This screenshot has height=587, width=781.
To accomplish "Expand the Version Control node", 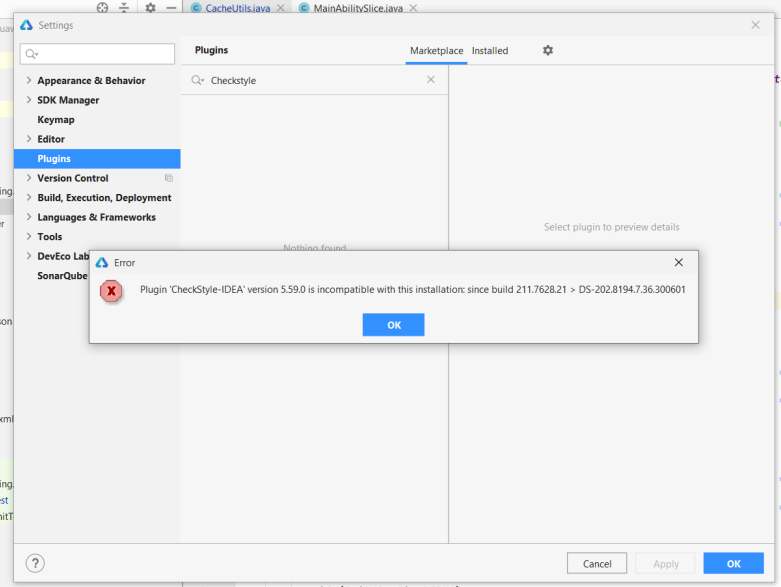I will 29,178.
